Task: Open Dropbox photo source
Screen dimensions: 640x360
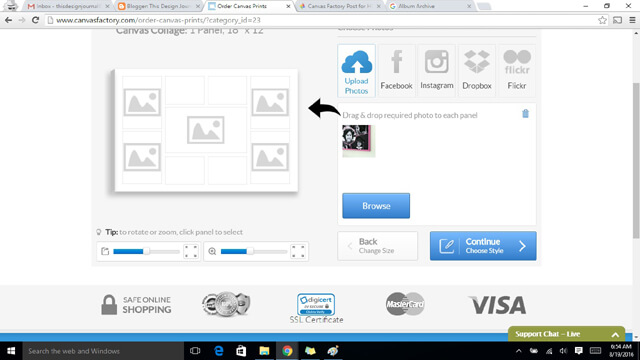Action: pyautogui.click(x=477, y=70)
